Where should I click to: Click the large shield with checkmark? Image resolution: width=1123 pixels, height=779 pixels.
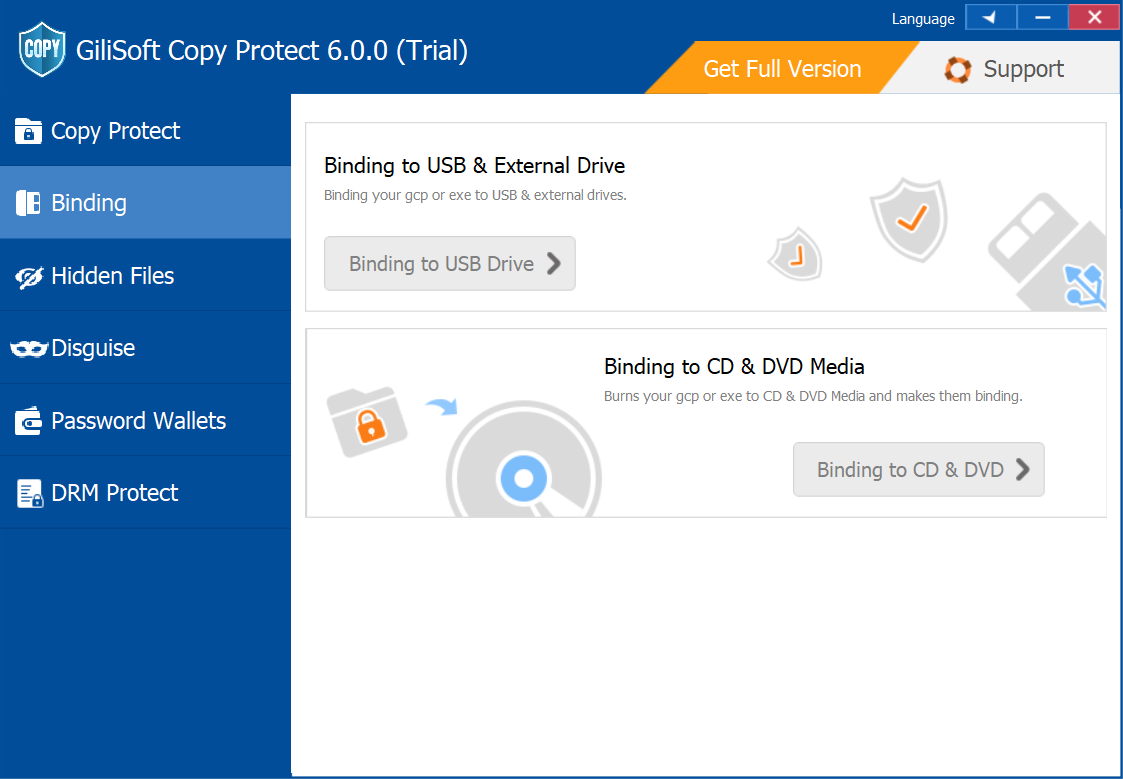click(909, 221)
